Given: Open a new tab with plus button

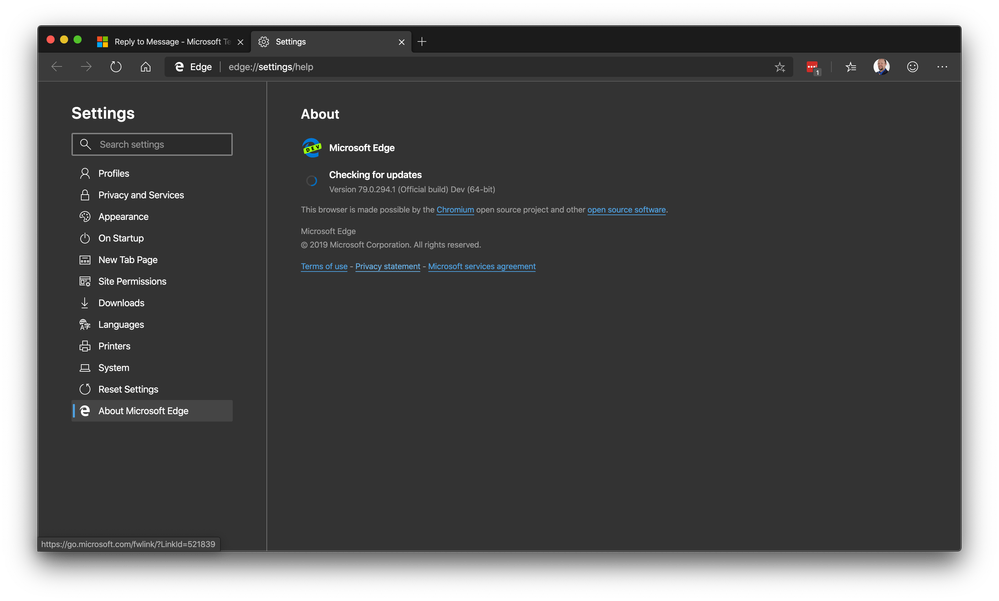Looking at the screenshot, I should coord(422,42).
